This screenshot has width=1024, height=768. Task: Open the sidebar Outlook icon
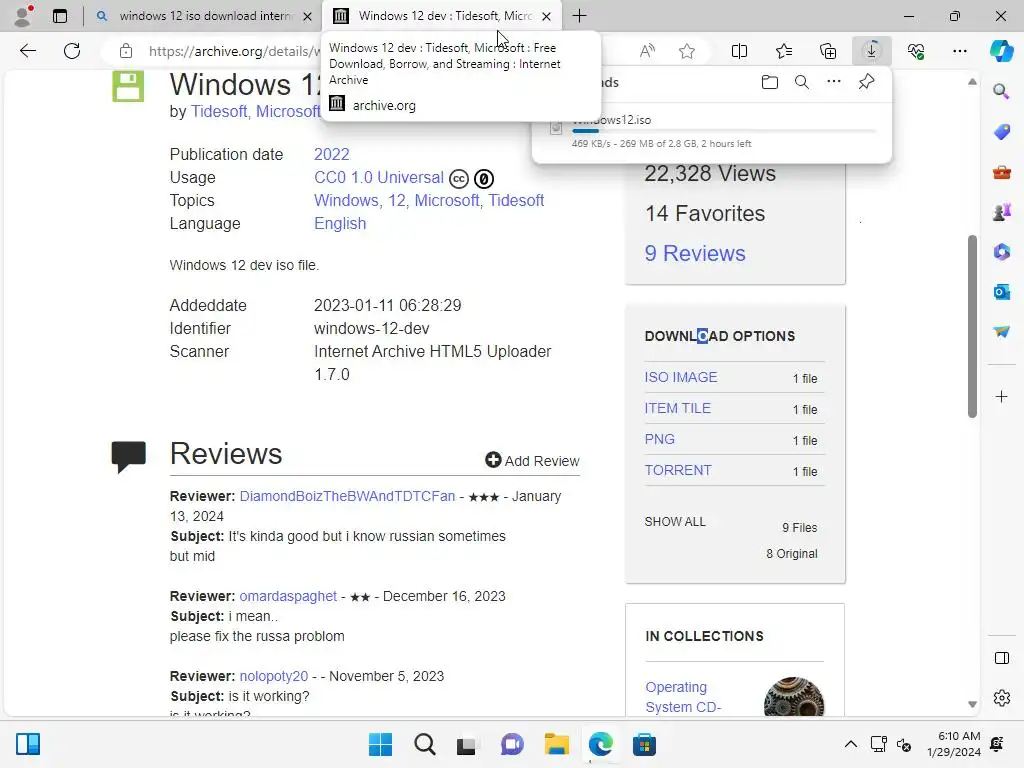(1001, 292)
